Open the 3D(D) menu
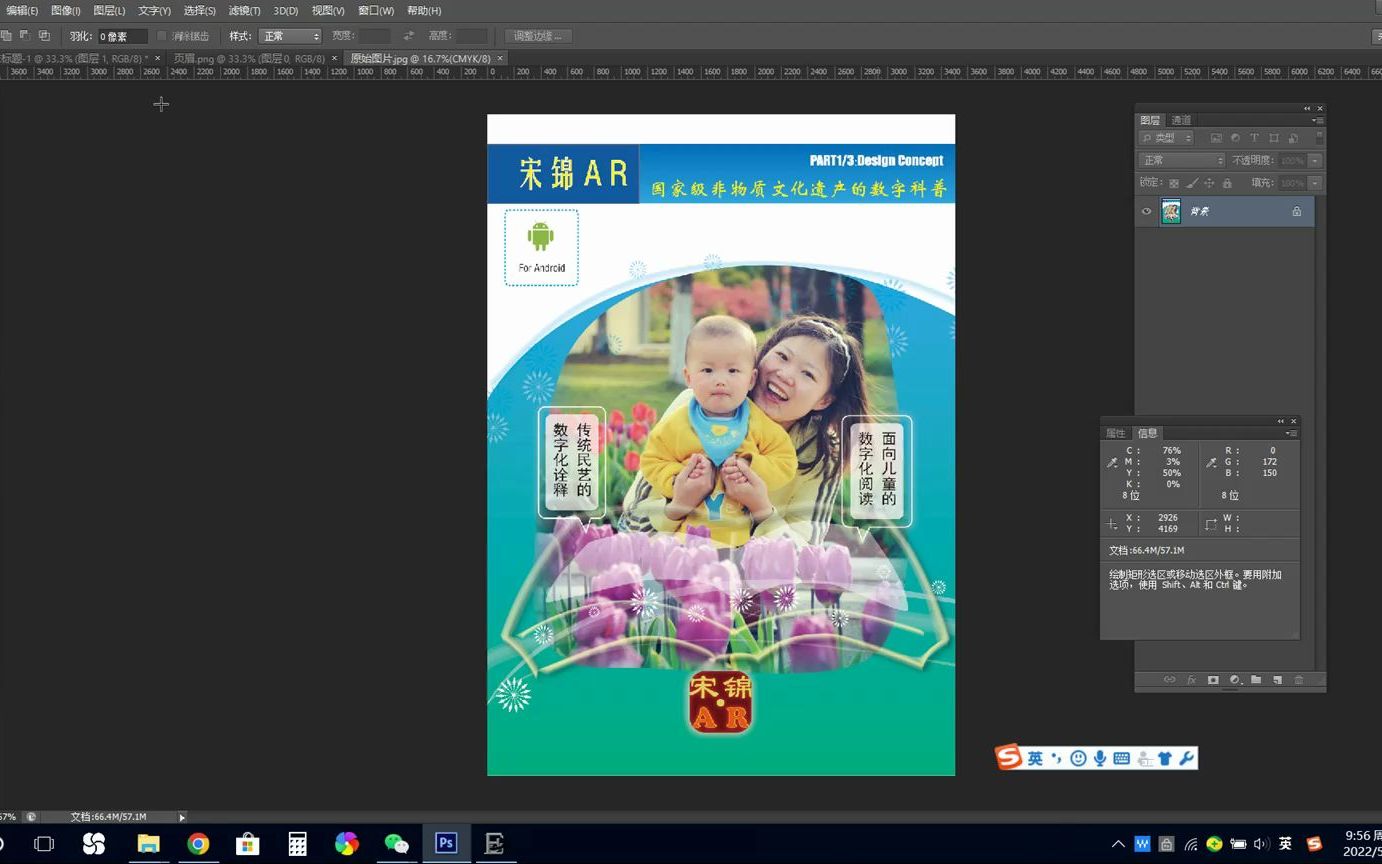Screen dimensions: 1382x864 pos(286,11)
